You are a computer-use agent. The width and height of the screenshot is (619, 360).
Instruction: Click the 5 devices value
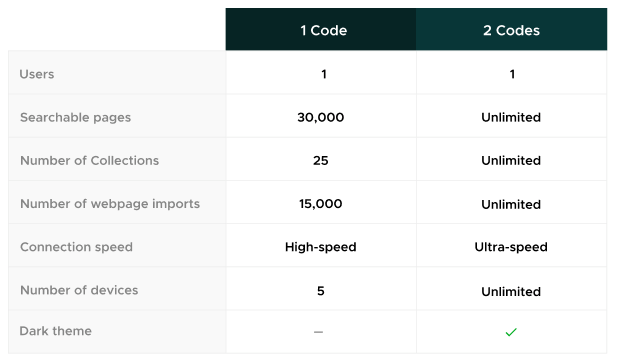[x=321, y=291]
